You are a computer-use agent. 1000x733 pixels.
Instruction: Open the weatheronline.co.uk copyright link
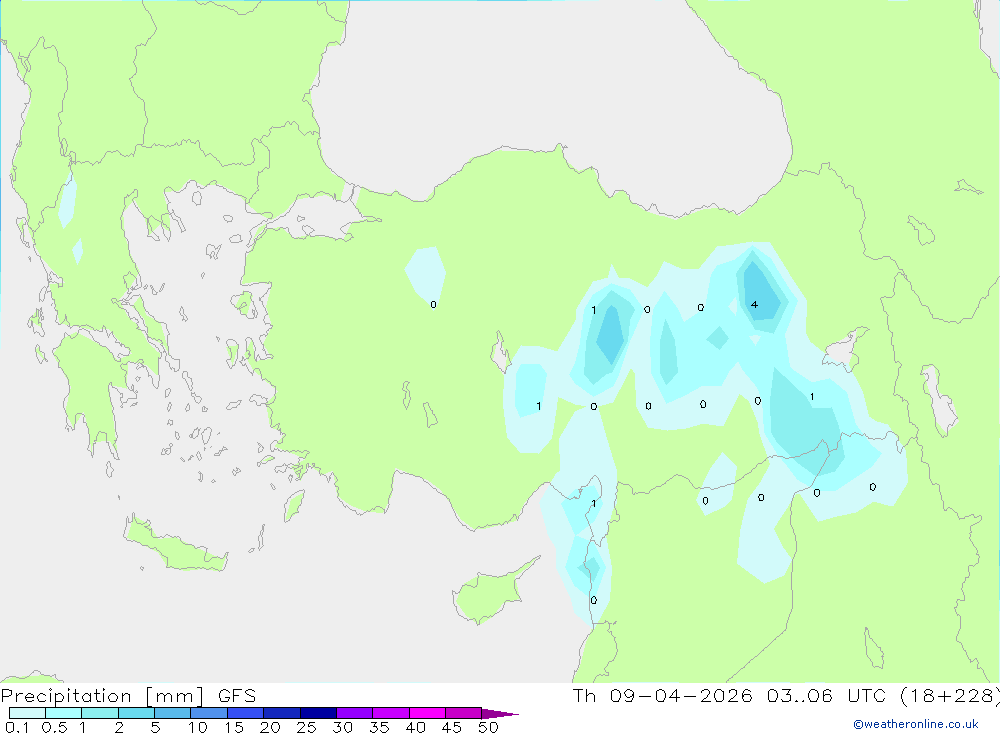[x=916, y=724]
